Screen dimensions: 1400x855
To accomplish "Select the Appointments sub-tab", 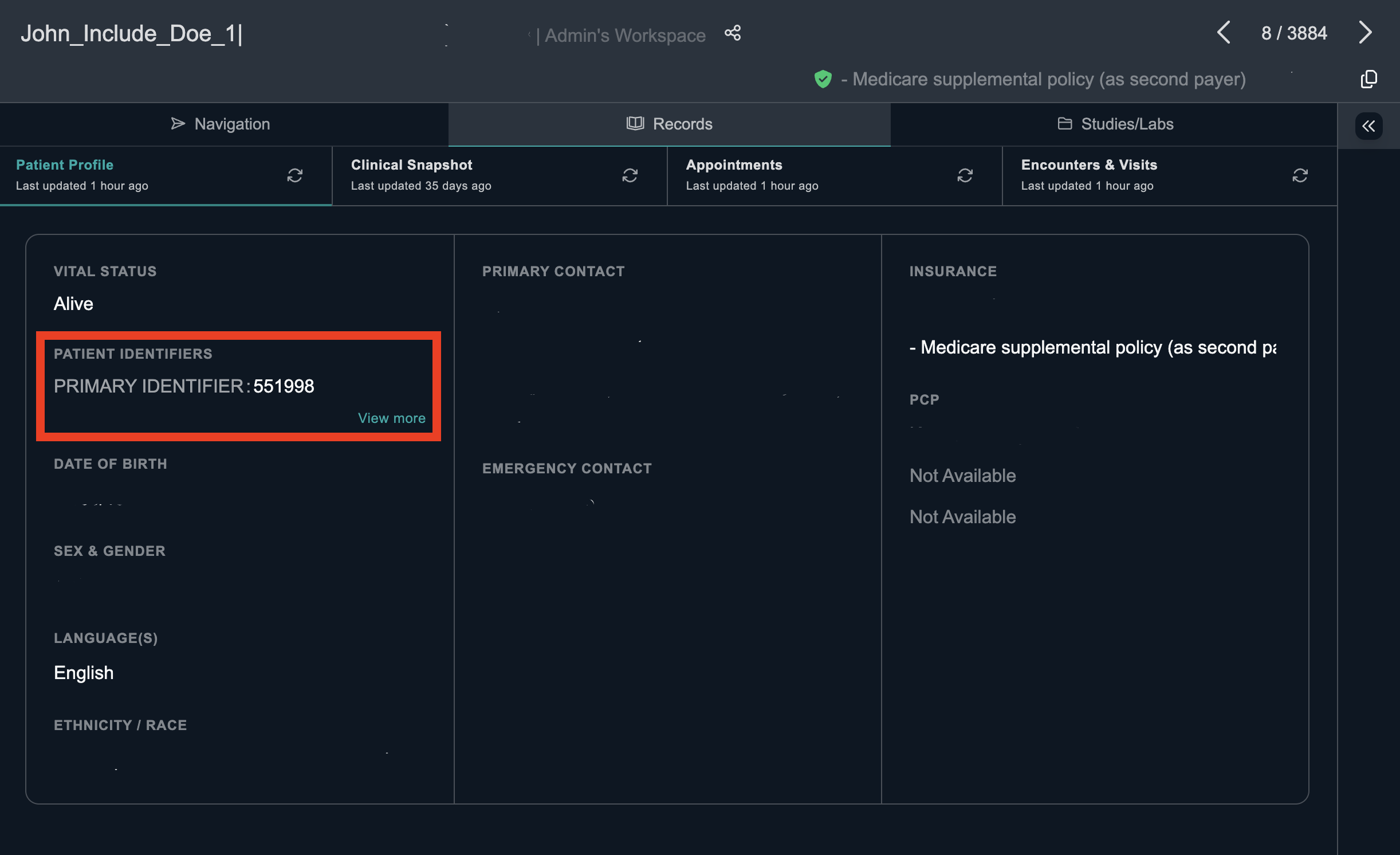I will pyautogui.click(x=835, y=175).
